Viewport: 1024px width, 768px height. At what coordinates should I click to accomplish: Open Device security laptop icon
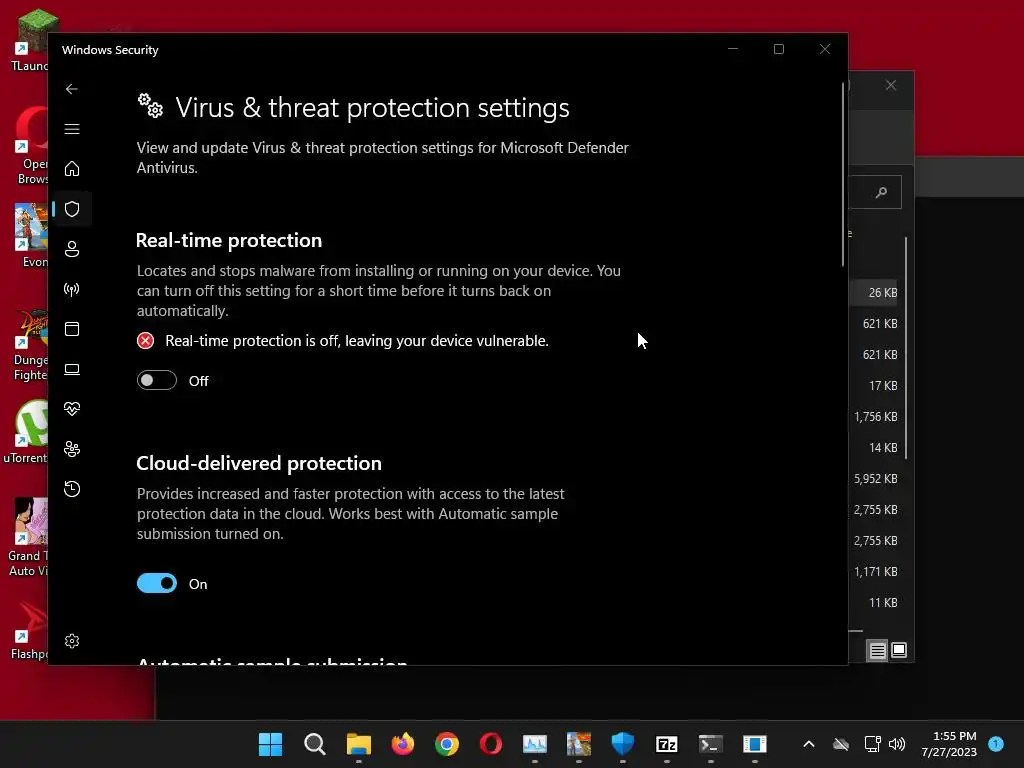click(x=72, y=369)
